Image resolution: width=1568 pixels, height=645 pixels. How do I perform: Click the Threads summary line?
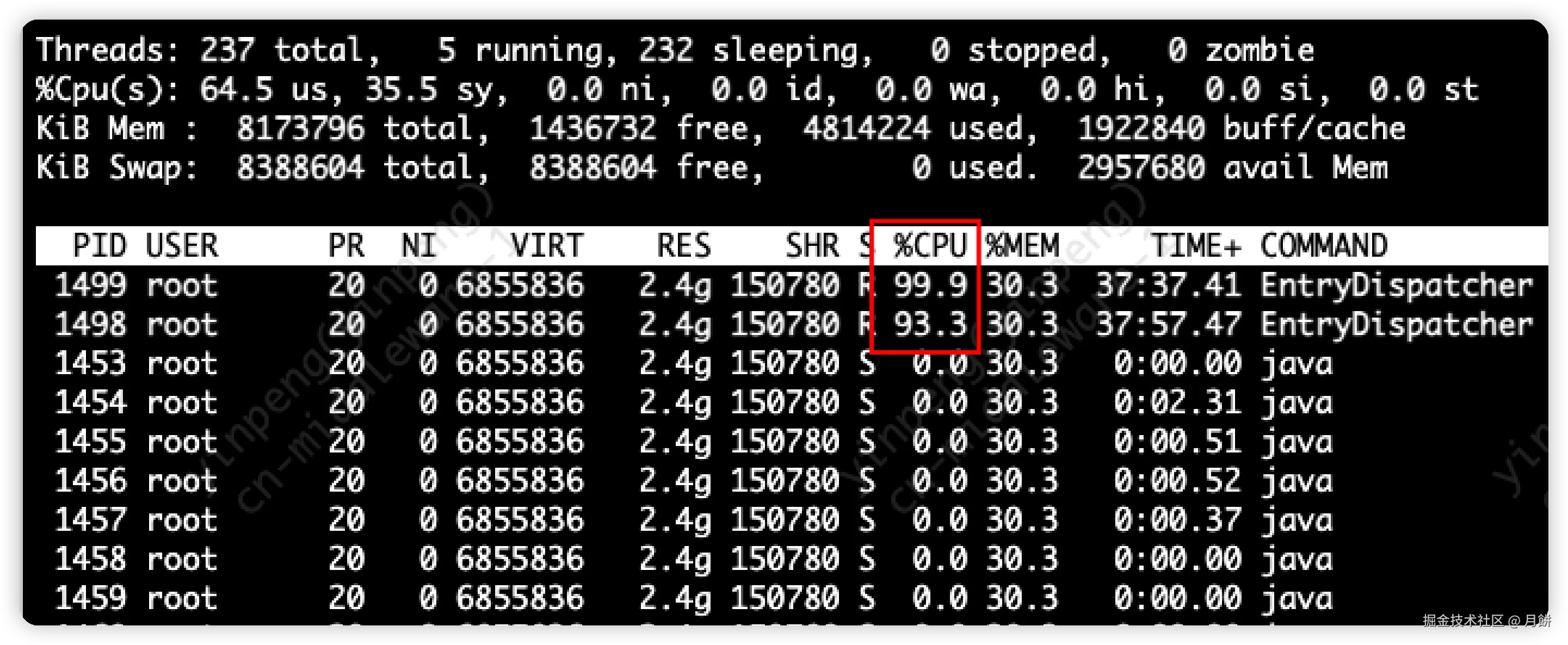tap(675, 50)
